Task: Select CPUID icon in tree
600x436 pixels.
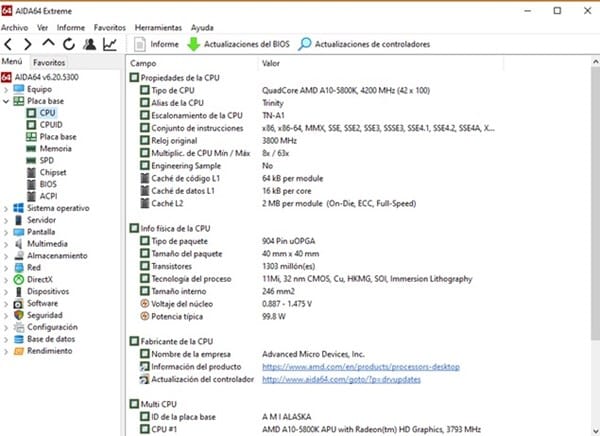Action: pos(31,125)
